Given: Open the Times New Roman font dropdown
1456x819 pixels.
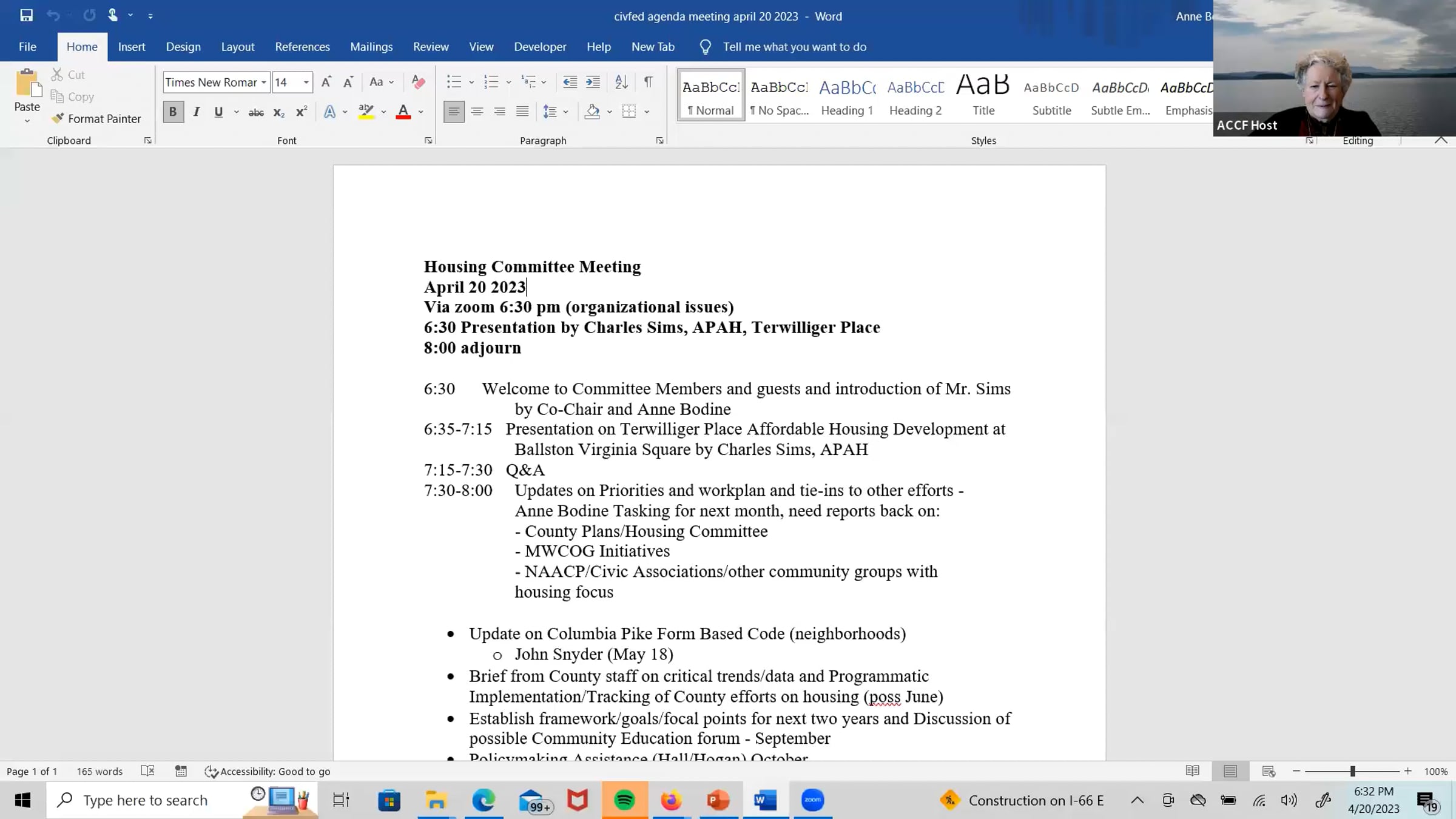Looking at the screenshot, I should 264,83.
